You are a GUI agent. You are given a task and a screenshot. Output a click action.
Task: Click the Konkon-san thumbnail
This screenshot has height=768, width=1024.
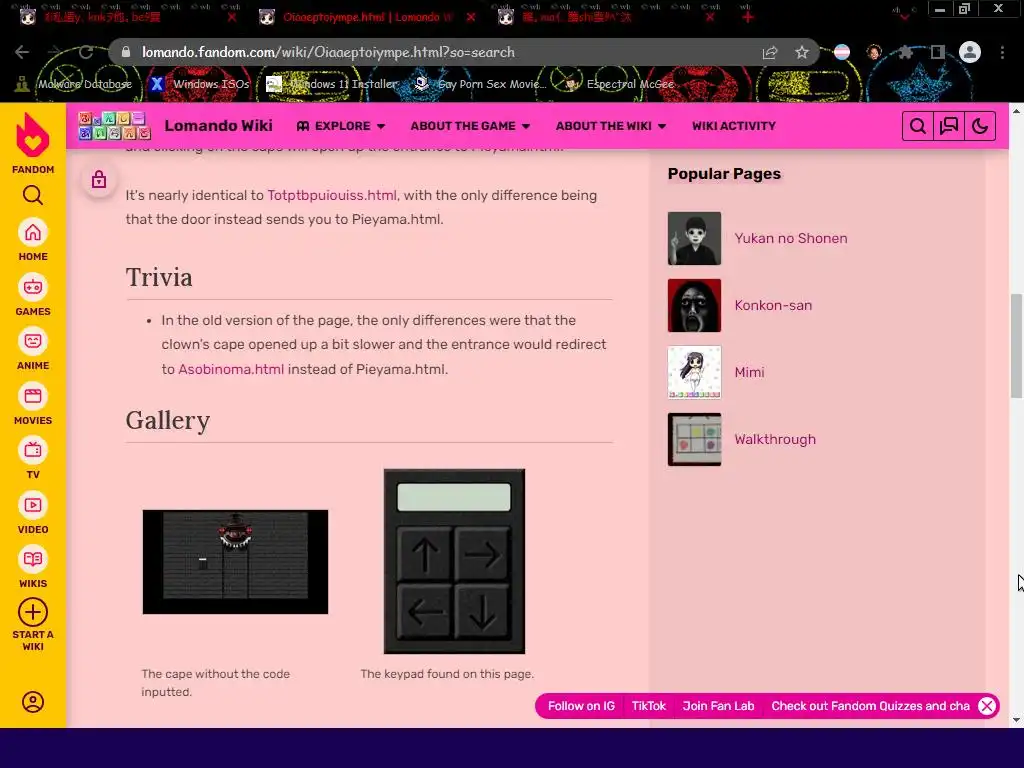694,306
